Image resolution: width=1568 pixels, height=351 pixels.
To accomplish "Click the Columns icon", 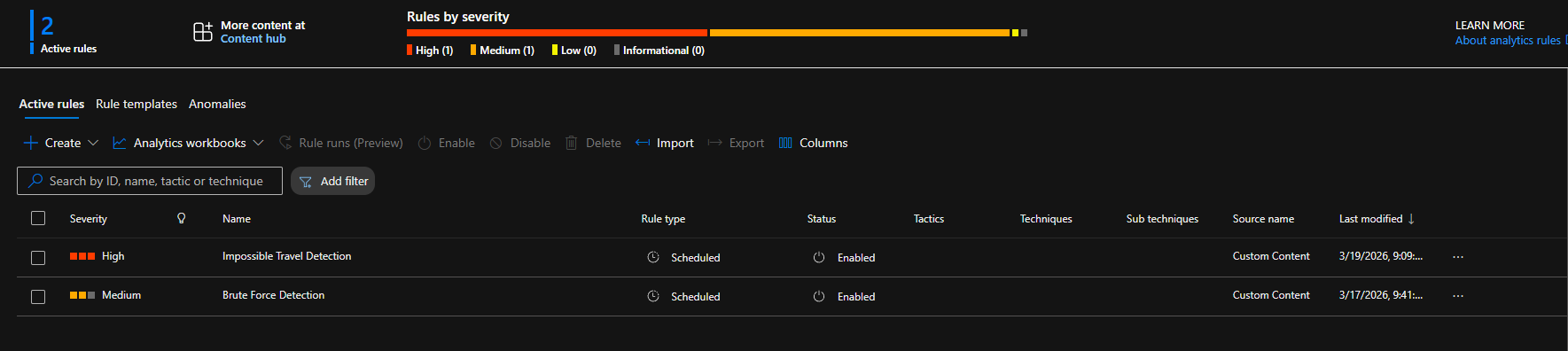I will [785, 143].
